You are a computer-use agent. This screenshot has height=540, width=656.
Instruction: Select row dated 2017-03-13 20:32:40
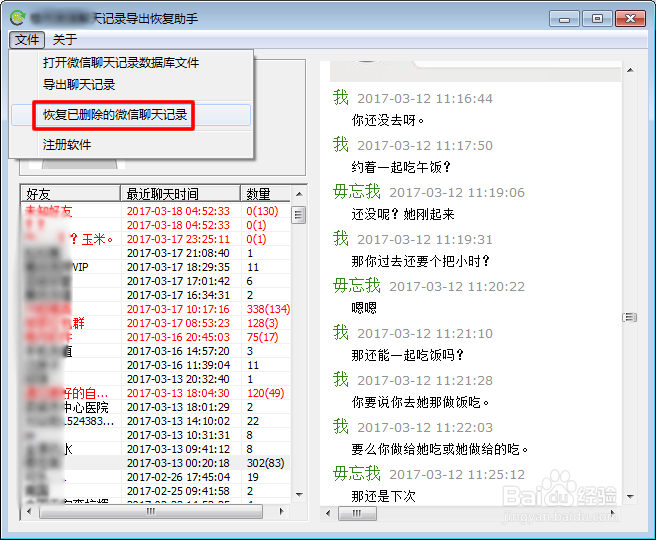coord(156,379)
